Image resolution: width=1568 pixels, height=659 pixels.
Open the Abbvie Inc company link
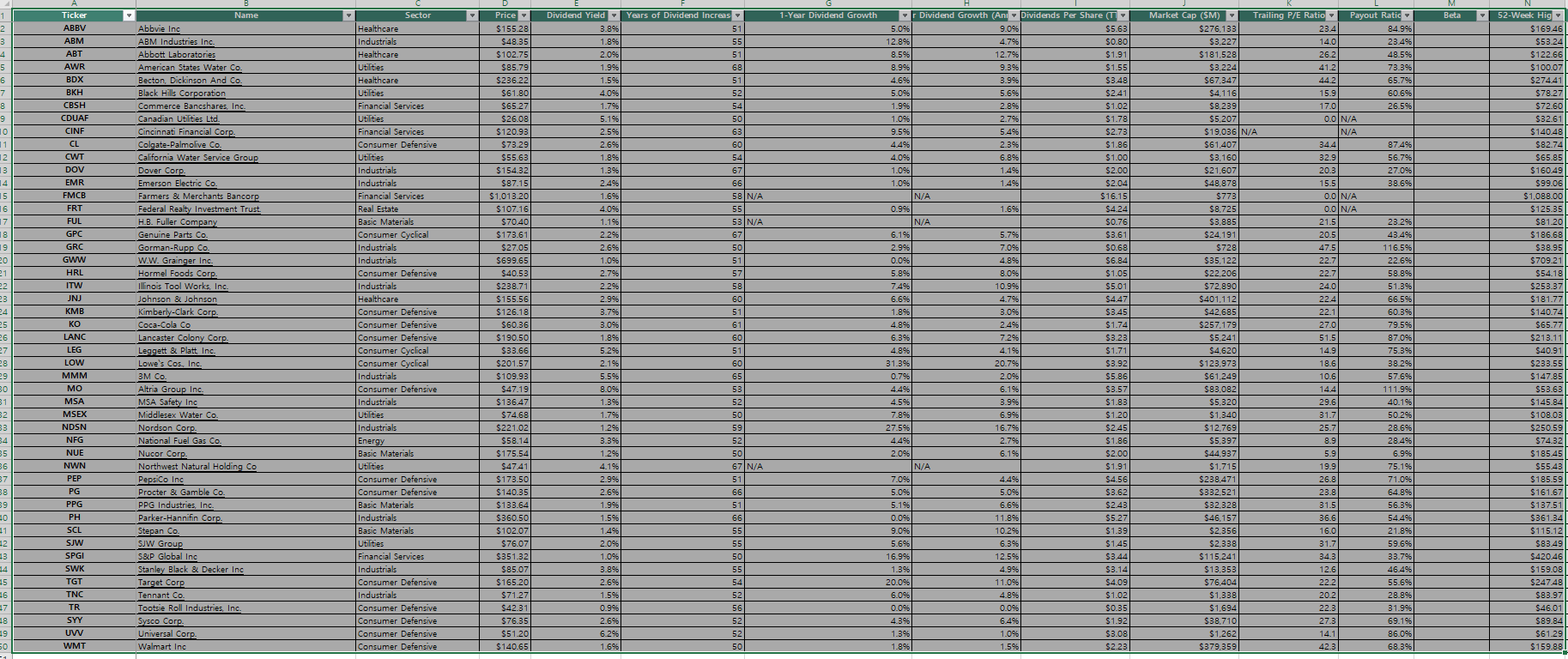tap(160, 28)
